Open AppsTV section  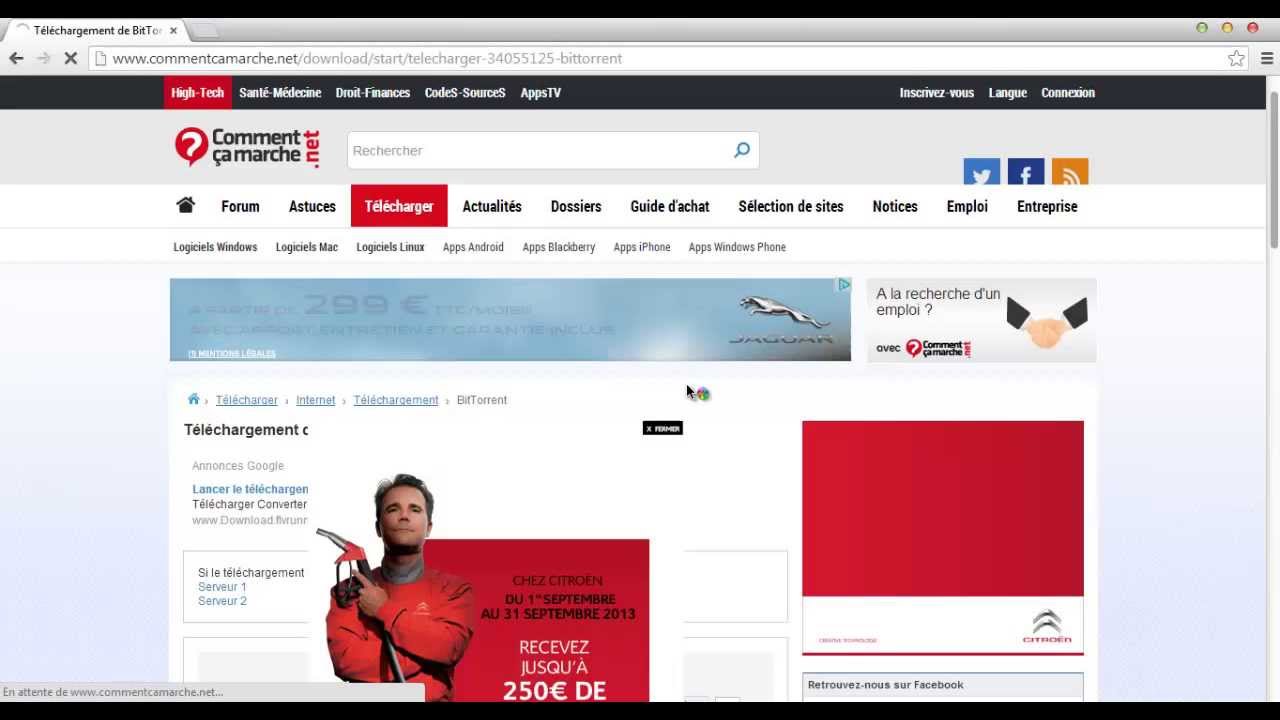[541, 92]
